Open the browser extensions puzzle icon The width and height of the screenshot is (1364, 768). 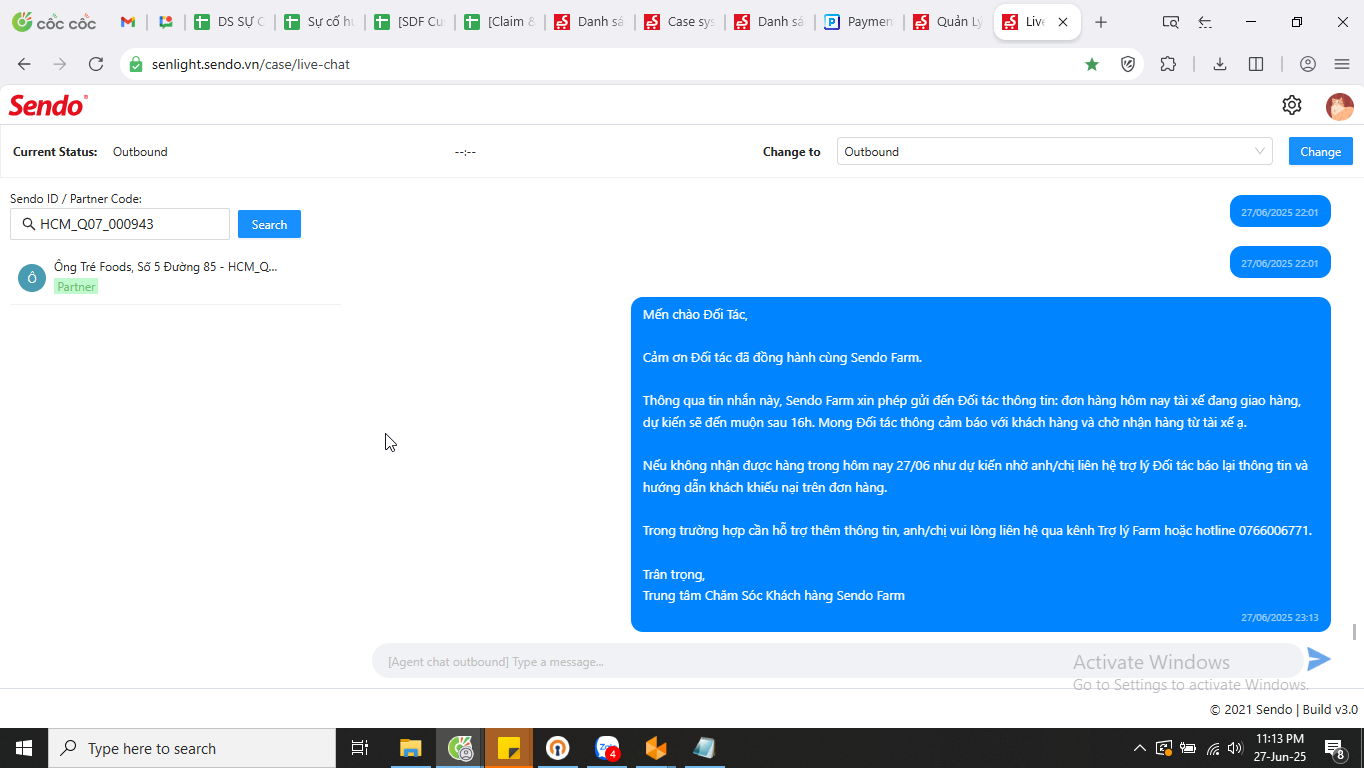tap(1168, 64)
